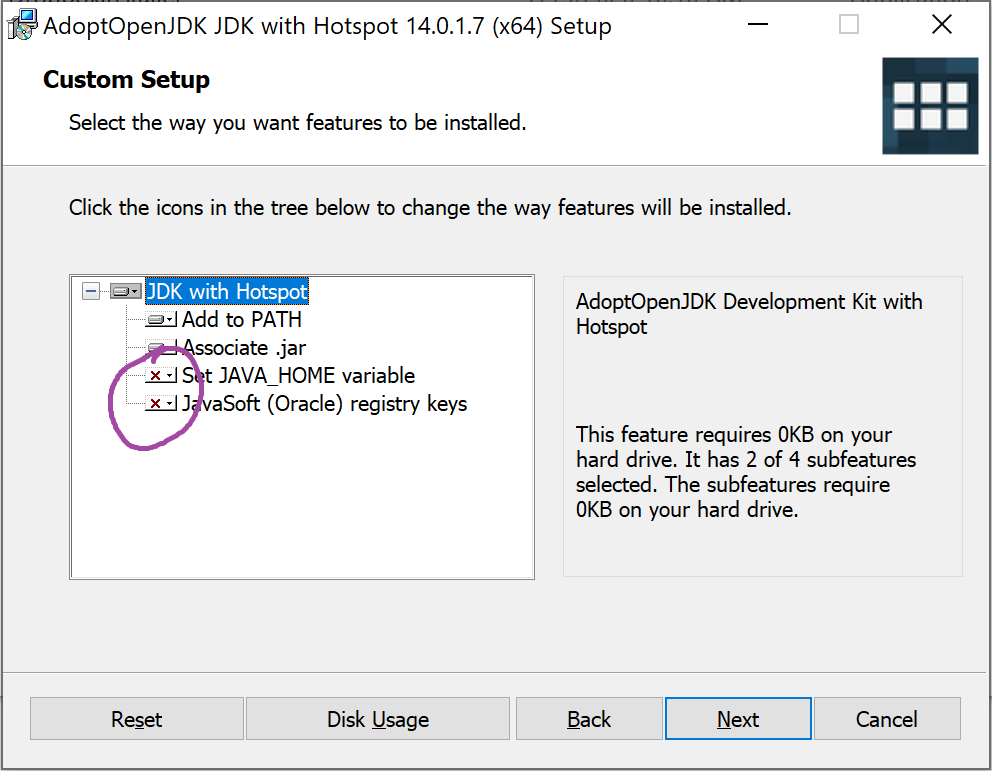Click the empty area of the feature tree

pos(300,500)
